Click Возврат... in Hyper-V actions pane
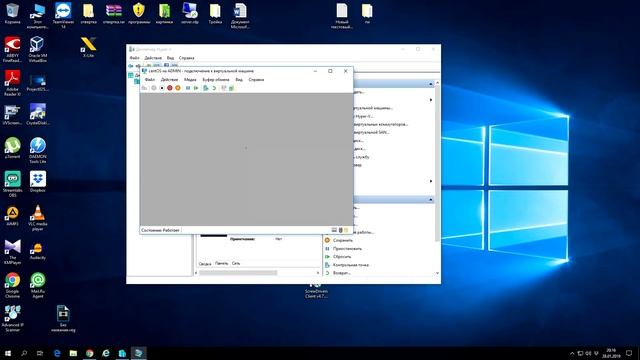This screenshot has width=640, height=360. [x=342, y=273]
